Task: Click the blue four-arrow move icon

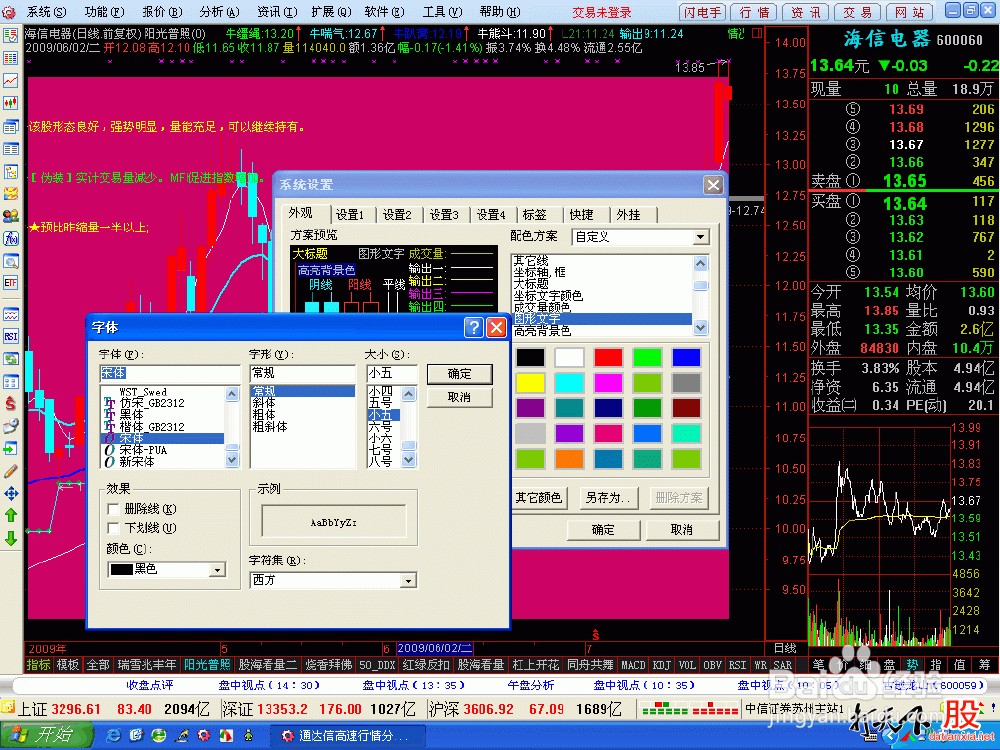Action: [10, 493]
